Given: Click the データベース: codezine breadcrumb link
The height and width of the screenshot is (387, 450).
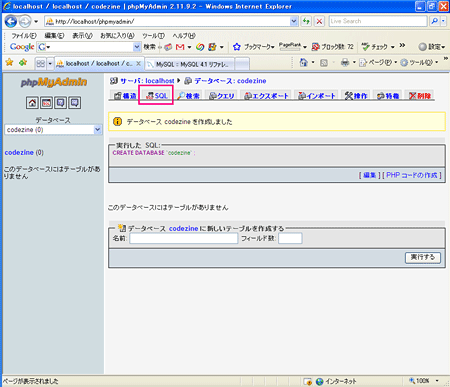Looking at the screenshot, I should click(230, 81).
